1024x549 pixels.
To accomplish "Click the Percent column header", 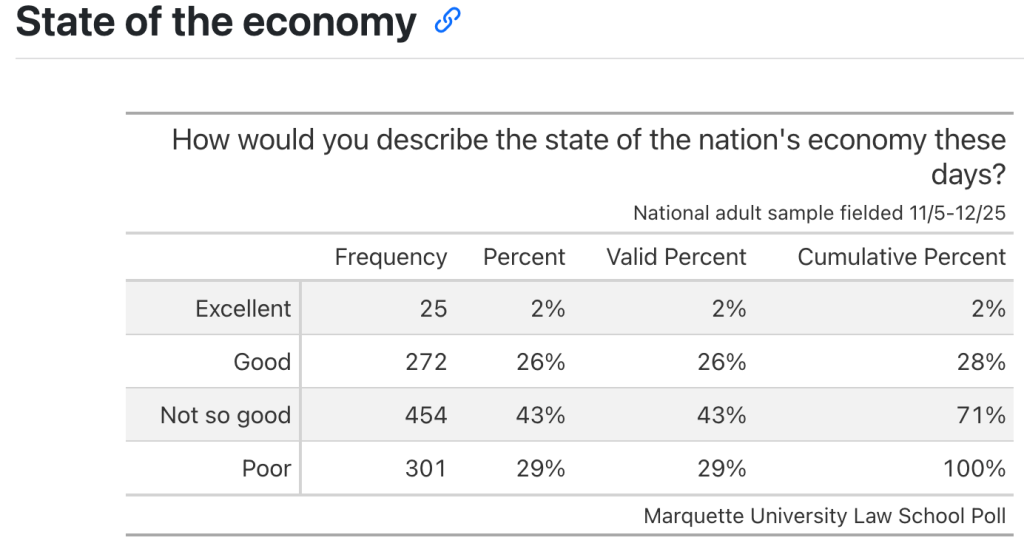I will tap(524, 257).
